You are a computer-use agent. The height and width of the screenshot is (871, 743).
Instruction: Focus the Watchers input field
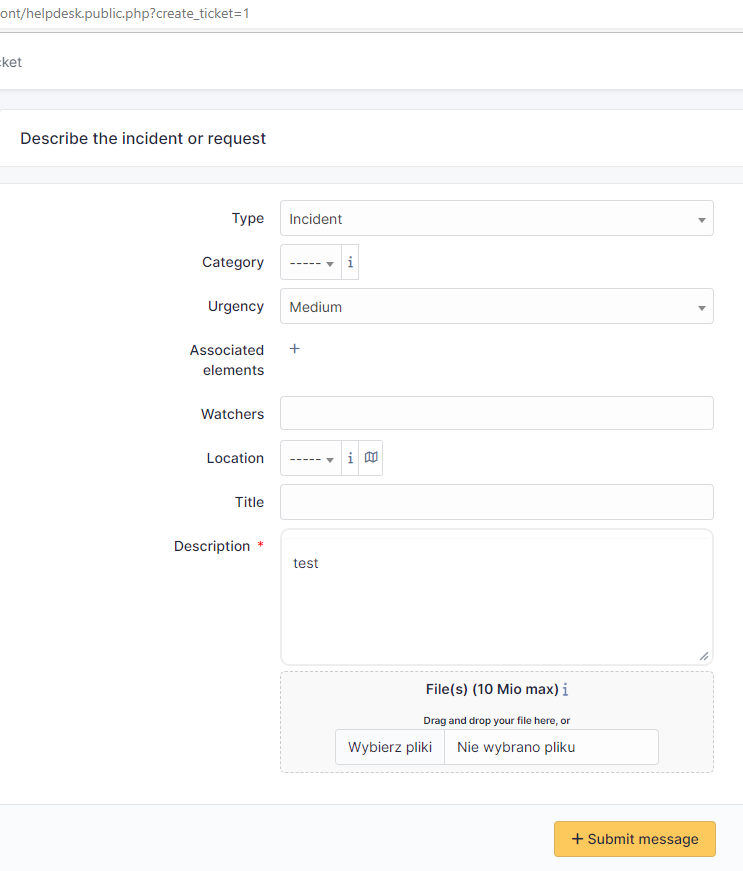tap(497, 412)
